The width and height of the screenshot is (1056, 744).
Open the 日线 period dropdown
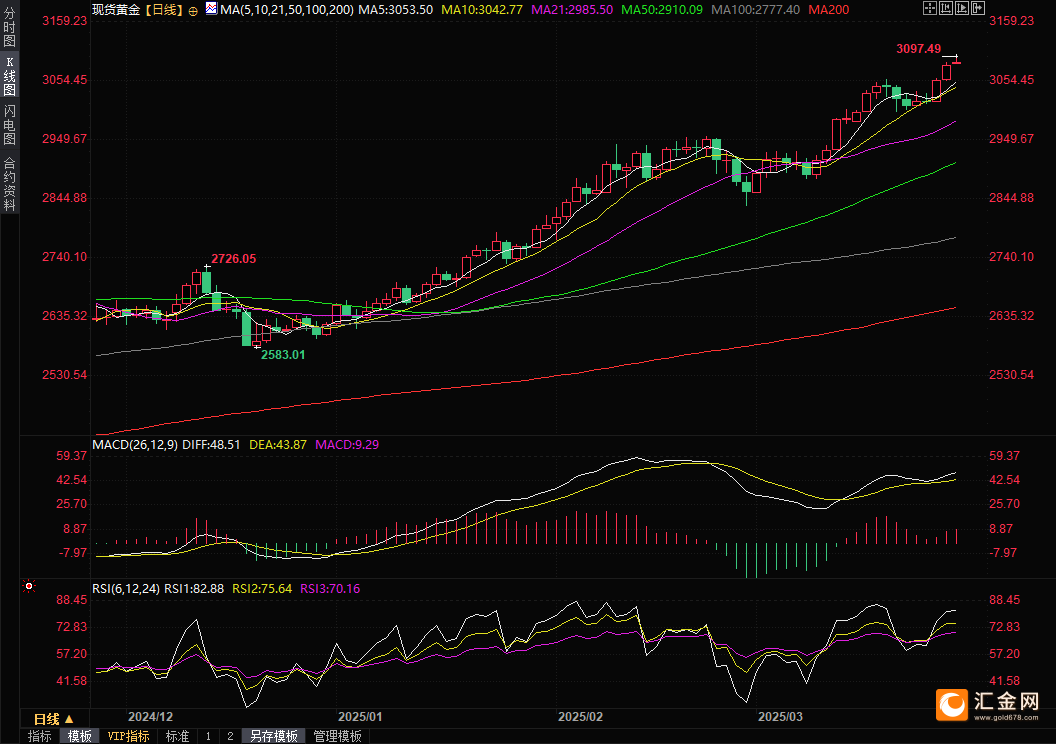(54, 719)
